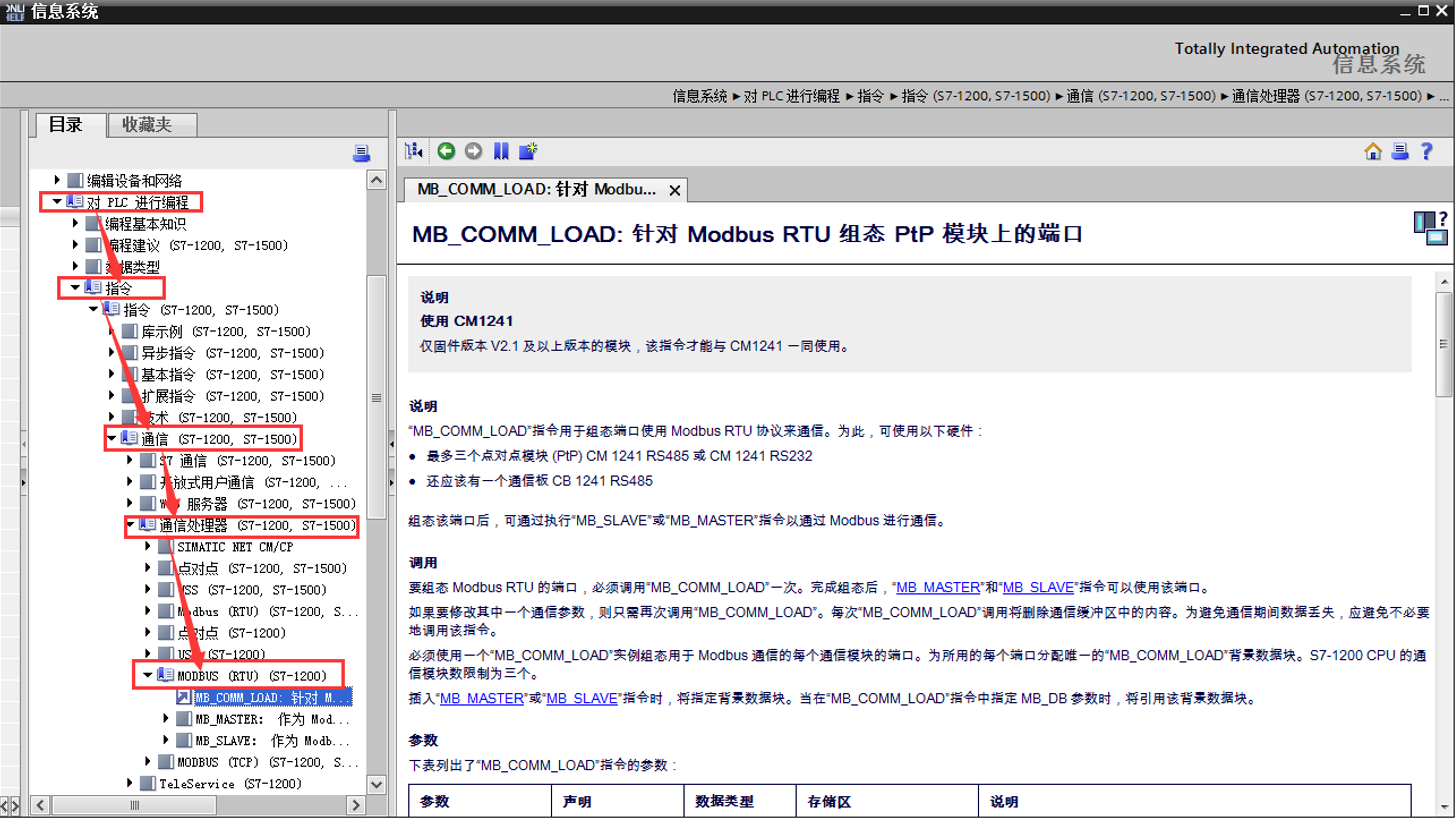
Task: Open MB_SLAVE link in the 插入 sentence
Action: [x=582, y=699]
